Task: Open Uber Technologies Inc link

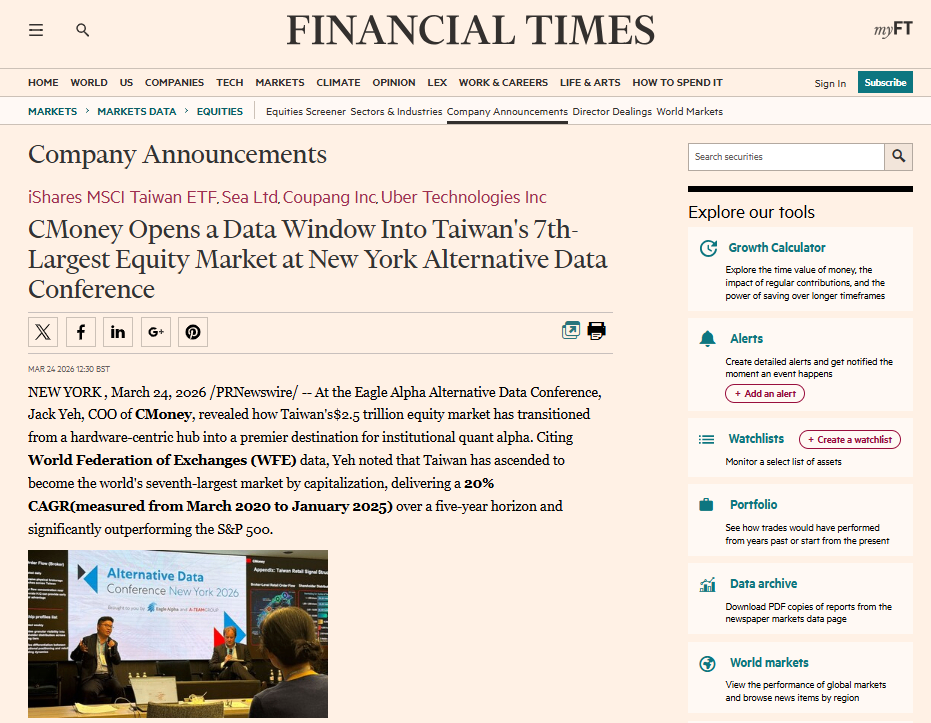Action: pos(464,197)
